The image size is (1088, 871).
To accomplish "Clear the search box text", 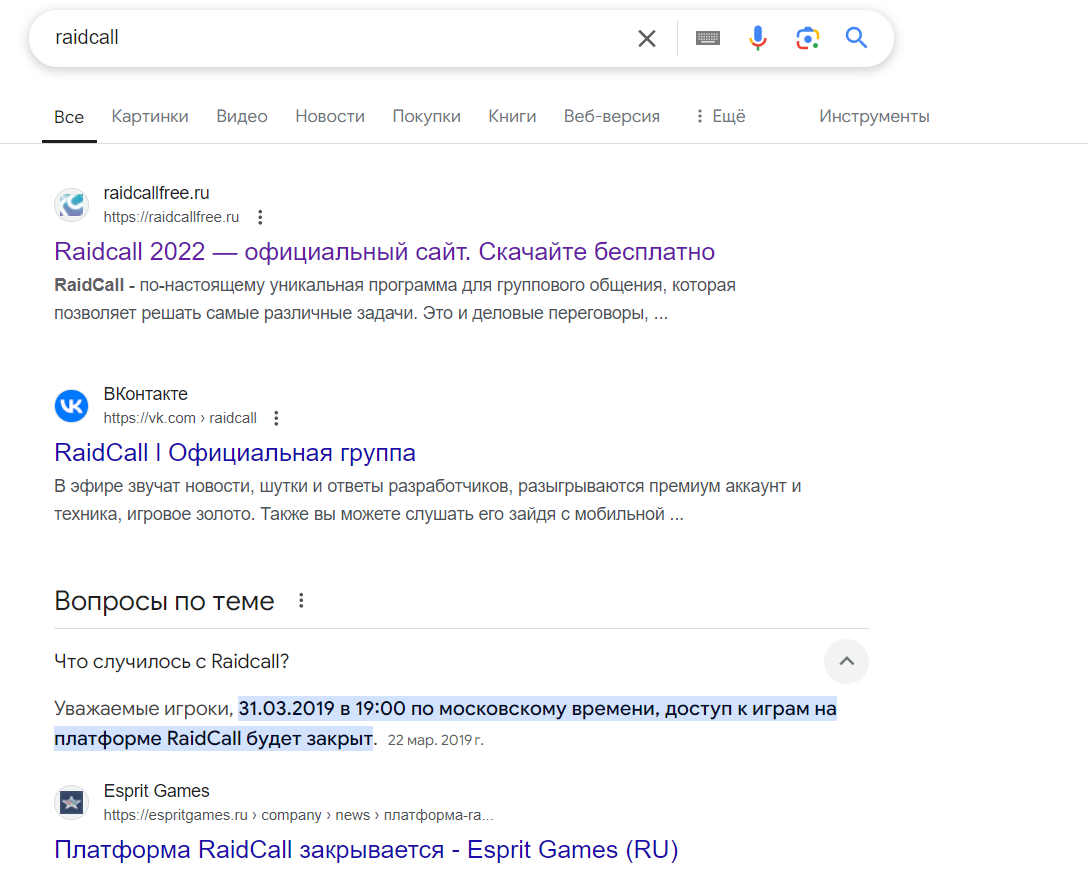I will (x=647, y=38).
